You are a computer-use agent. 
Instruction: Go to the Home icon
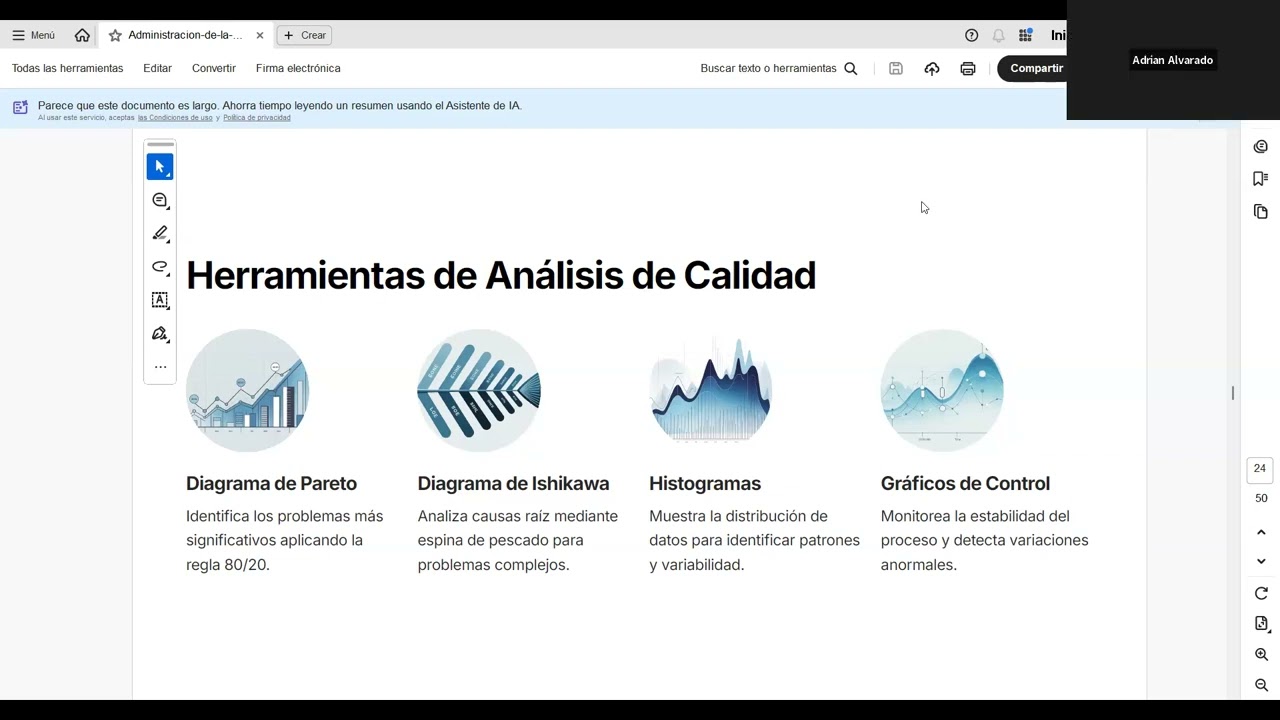(x=82, y=35)
